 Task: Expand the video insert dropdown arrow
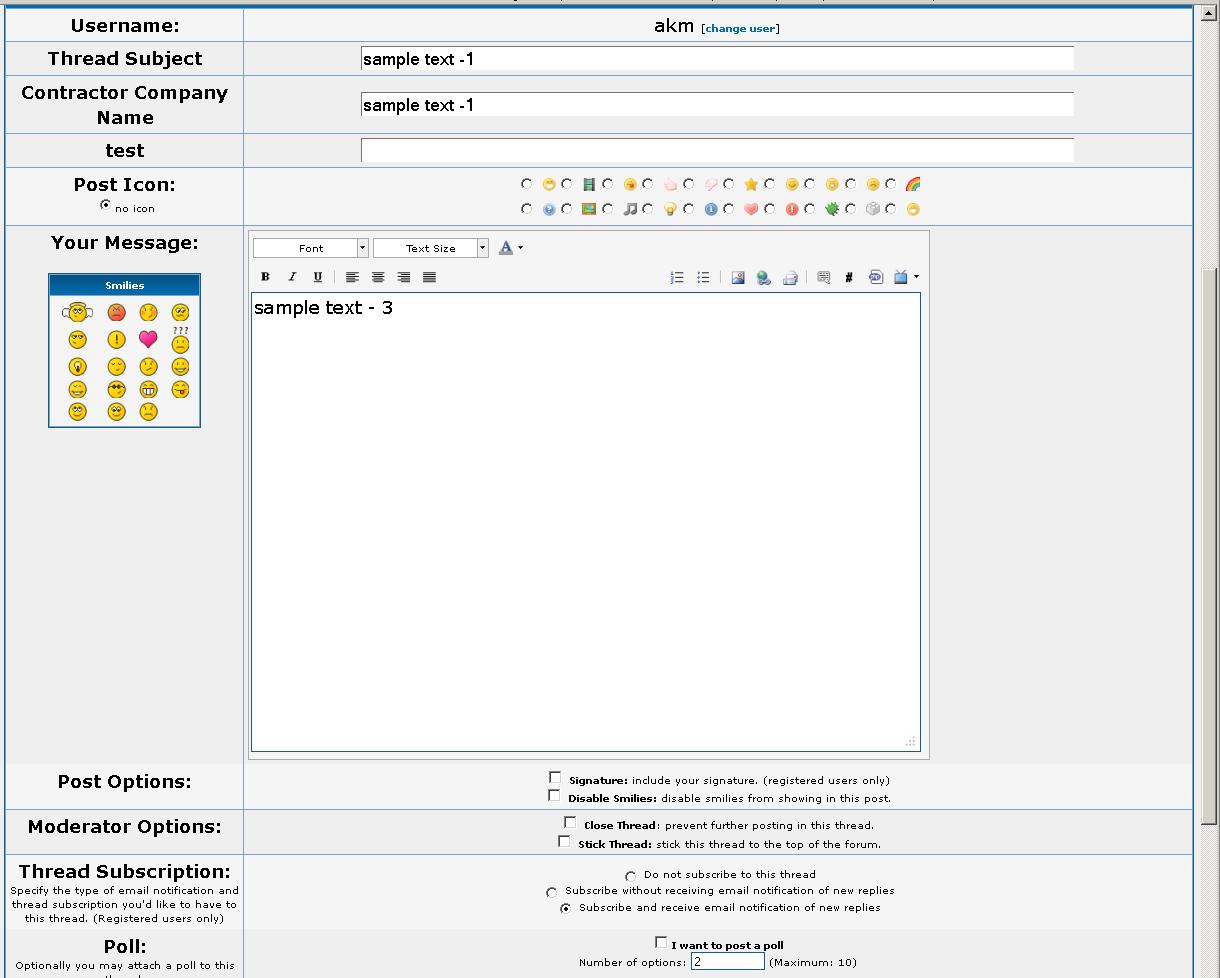click(x=916, y=277)
